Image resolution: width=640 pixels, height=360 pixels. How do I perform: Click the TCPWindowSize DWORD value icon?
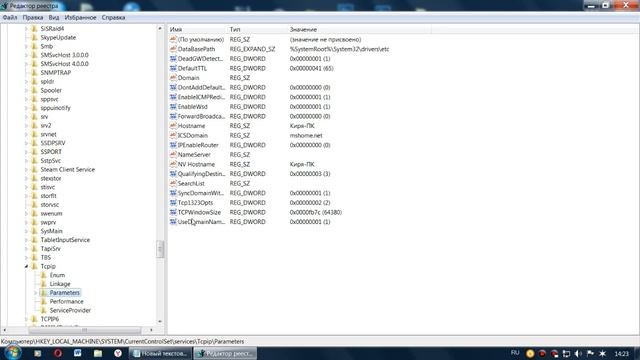coord(173,212)
